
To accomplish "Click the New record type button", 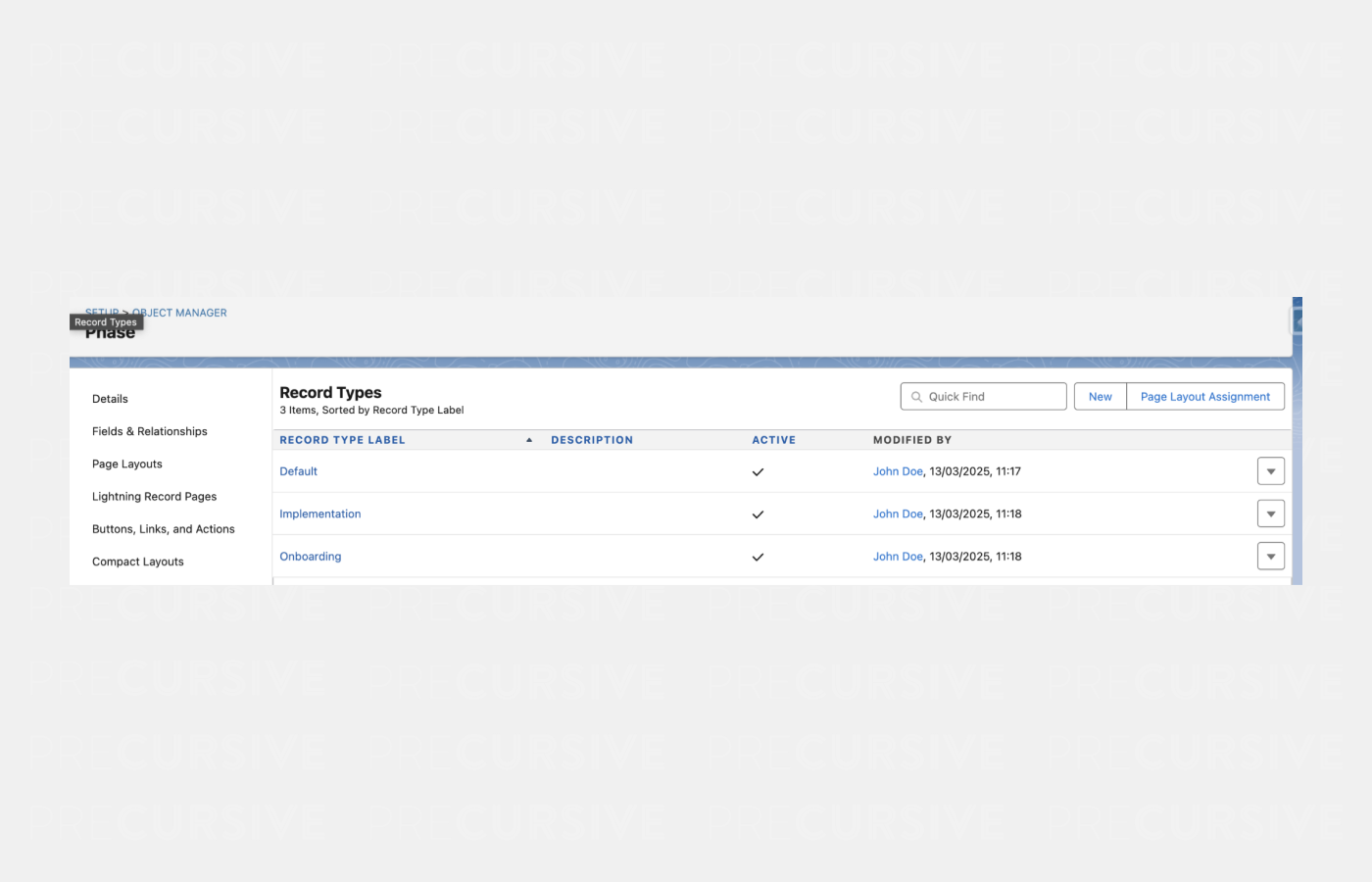I will click(x=1100, y=397).
